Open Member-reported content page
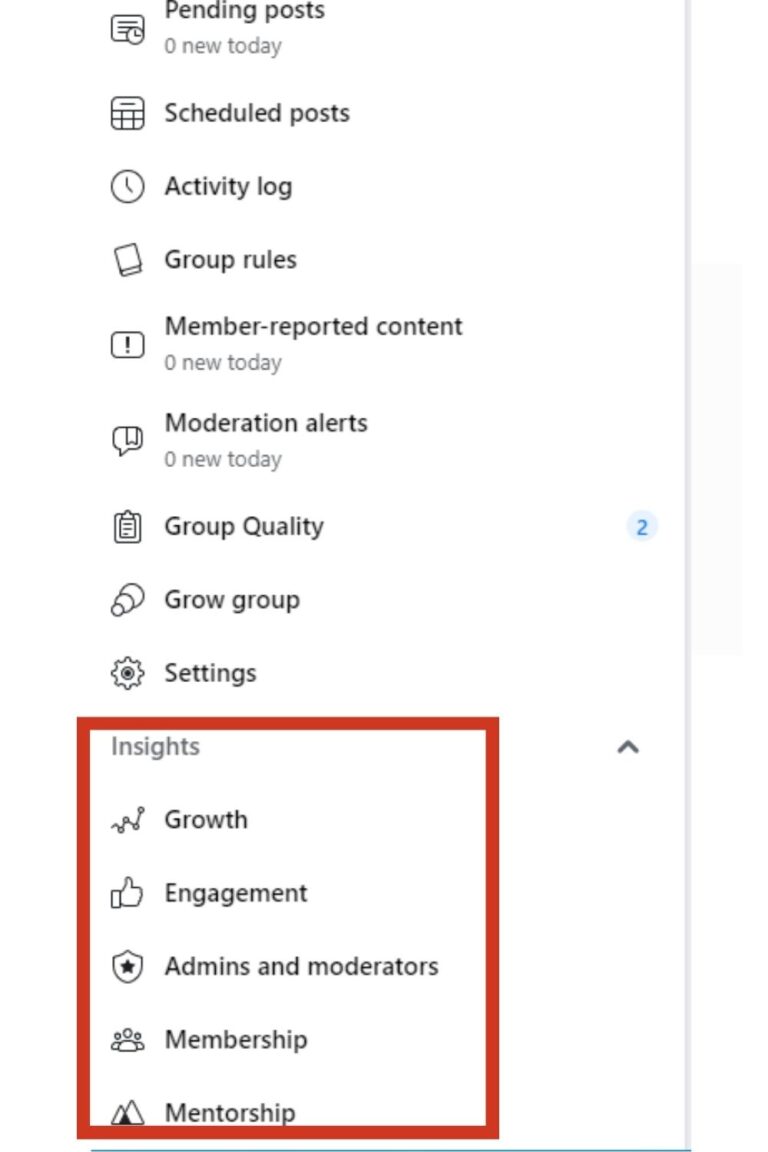 [x=313, y=326]
